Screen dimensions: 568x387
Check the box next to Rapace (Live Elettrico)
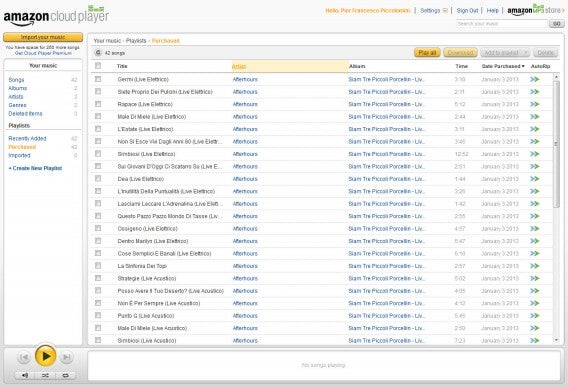point(98,104)
